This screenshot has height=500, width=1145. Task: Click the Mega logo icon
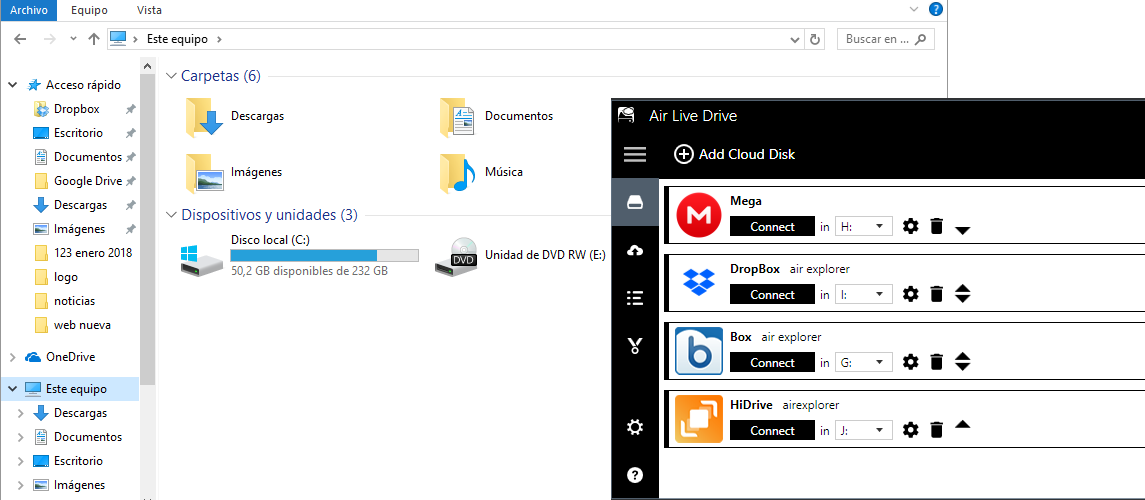(x=699, y=215)
